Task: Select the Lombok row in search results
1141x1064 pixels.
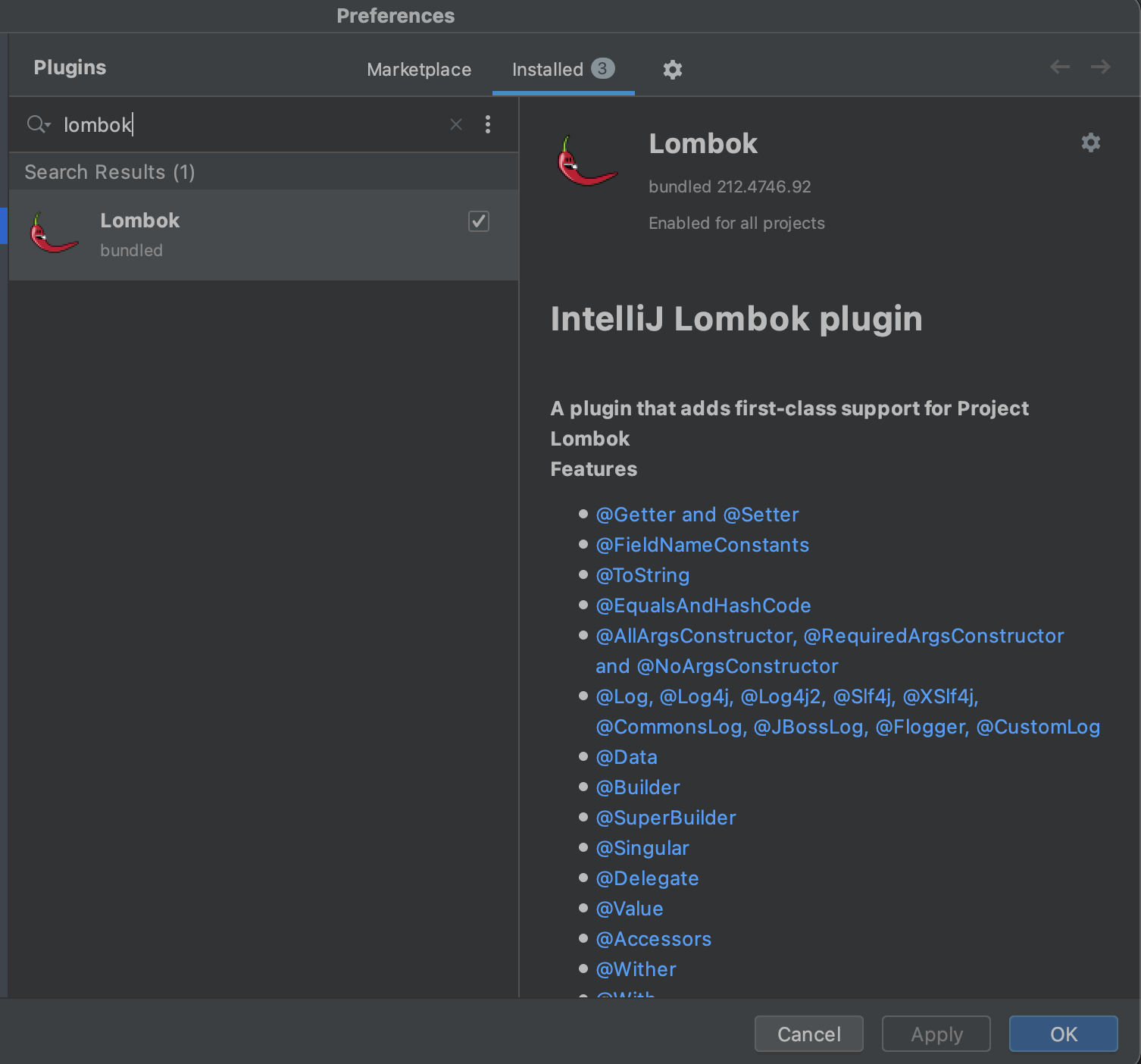Action: point(264,235)
